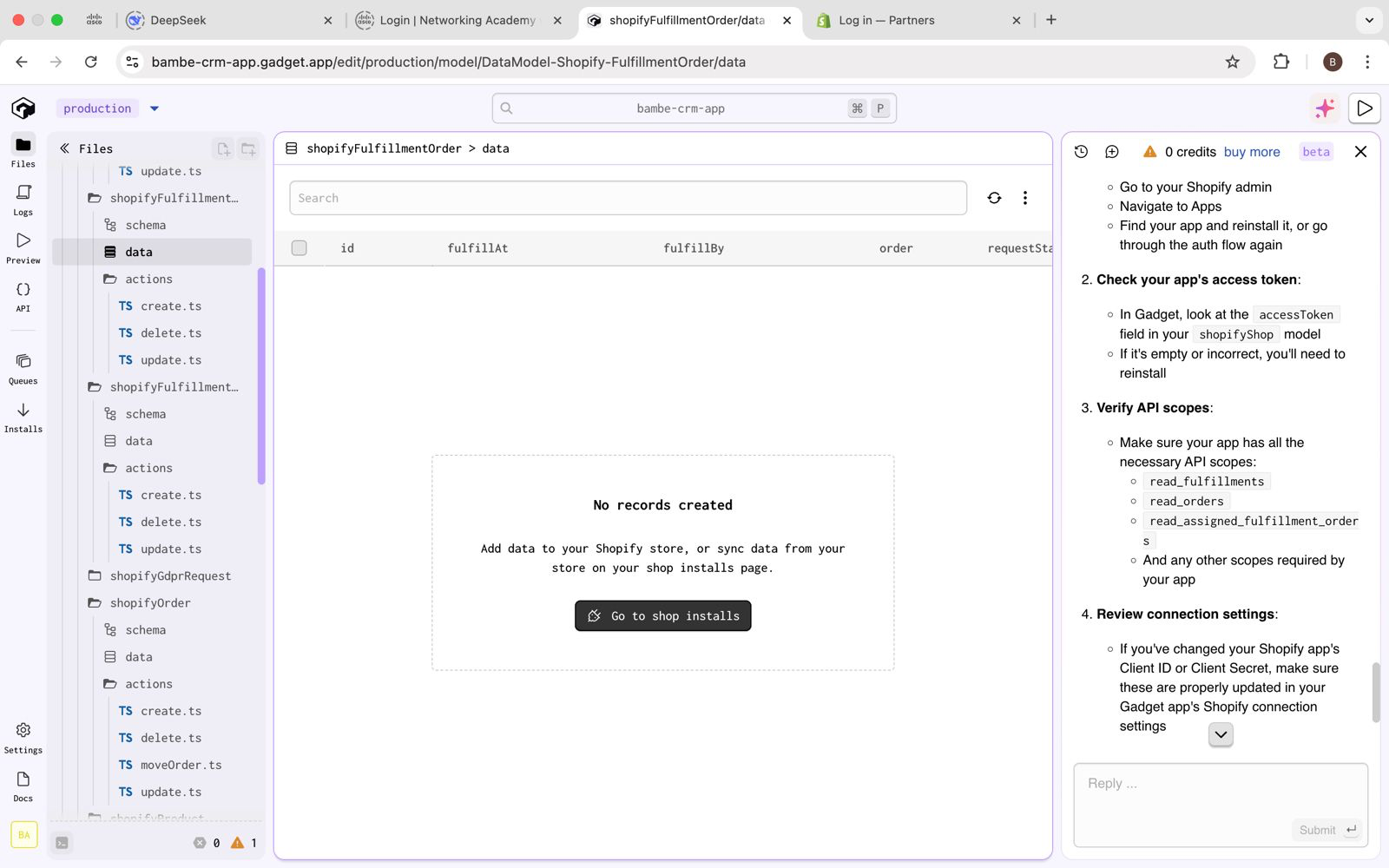
Task: Show the warnings count in the status bar
Action: point(244,842)
